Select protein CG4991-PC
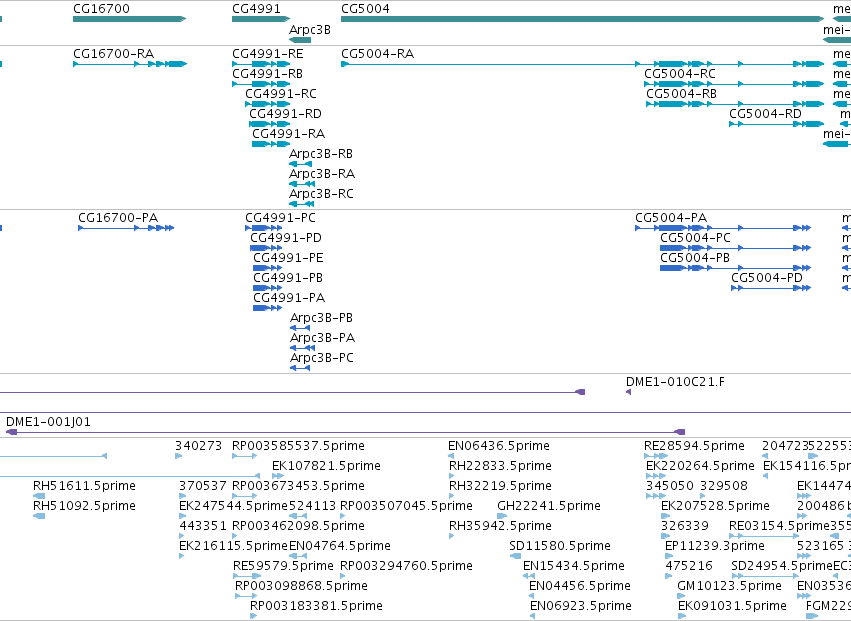This screenshot has width=851, height=621. pos(264,228)
